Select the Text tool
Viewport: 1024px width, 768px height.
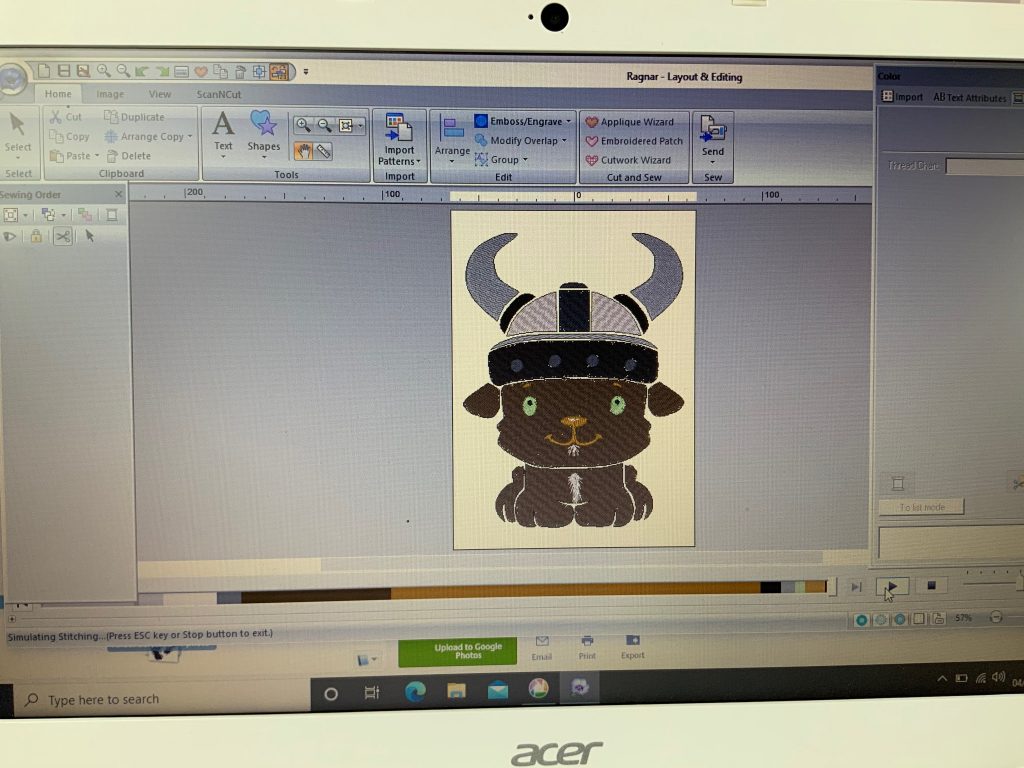tap(223, 134)
